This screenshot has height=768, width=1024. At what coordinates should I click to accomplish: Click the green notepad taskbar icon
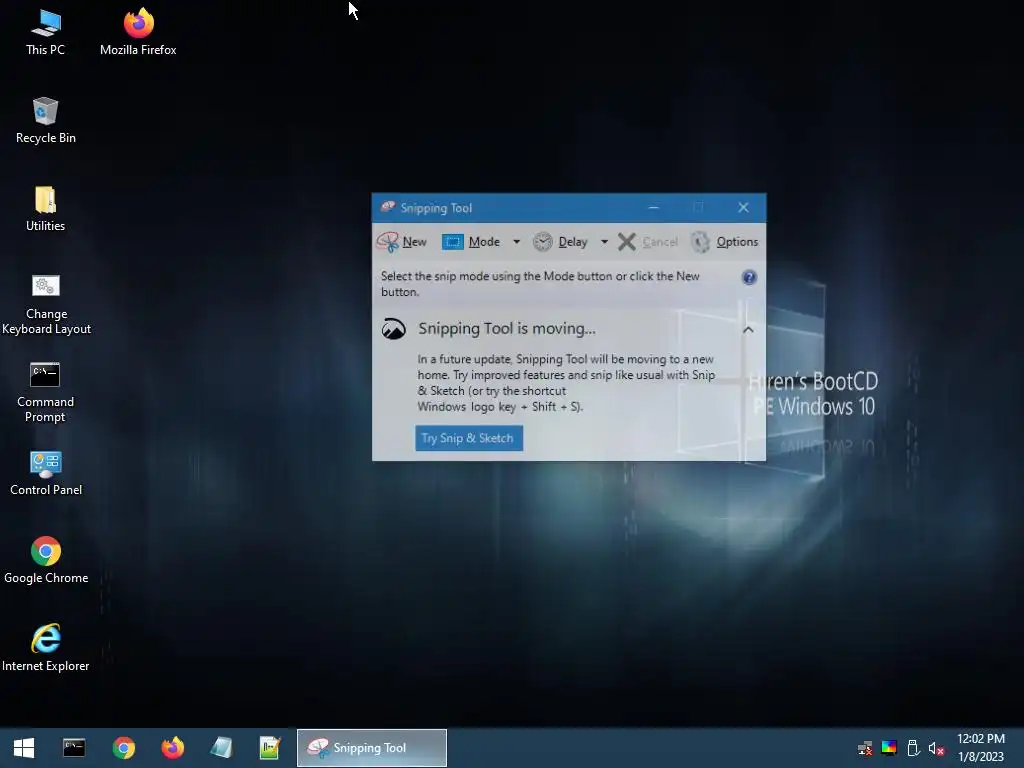[x=270, y=748]
